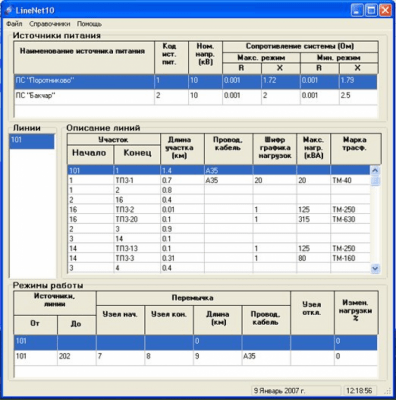Image resolution: width=396 pixels, height=400 pixels.
Task: Open the Помощь menu
Action: click(x=89, y=24)
